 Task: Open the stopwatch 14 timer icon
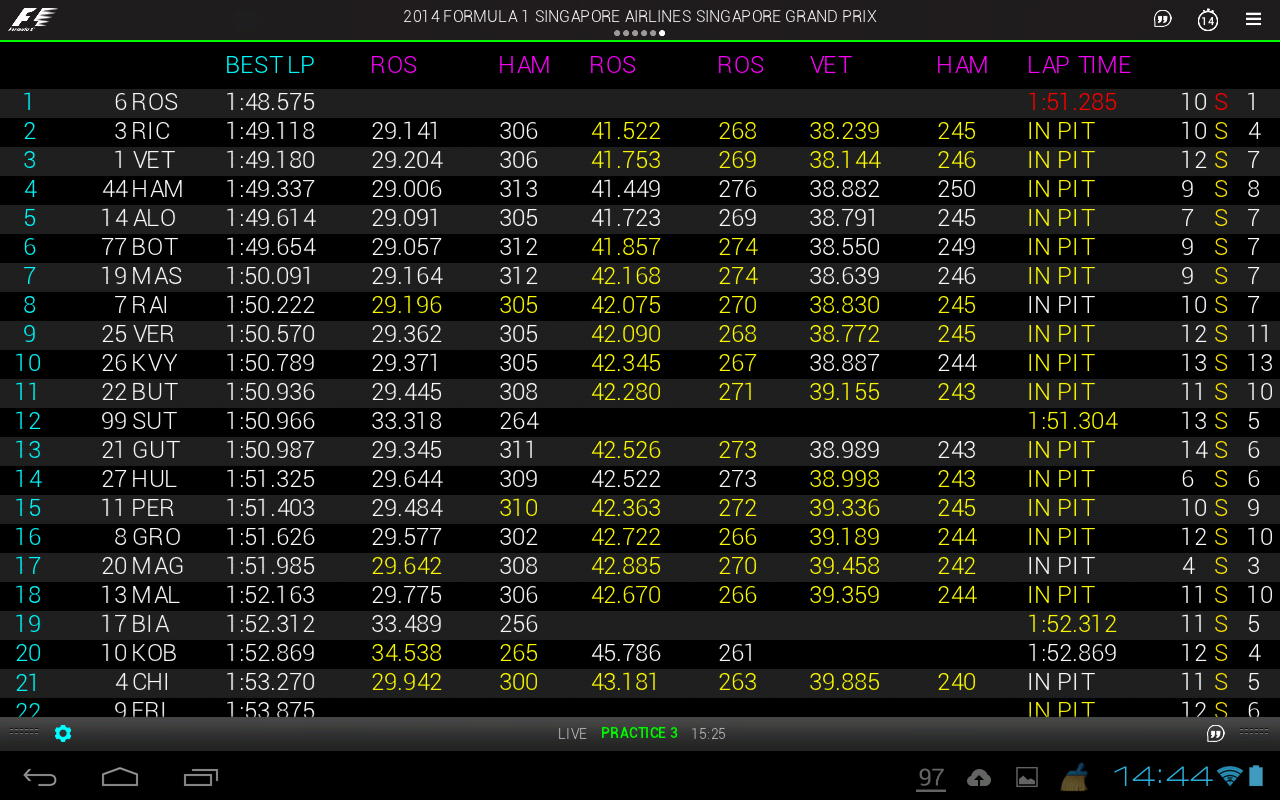click(x=1208, y=19)
